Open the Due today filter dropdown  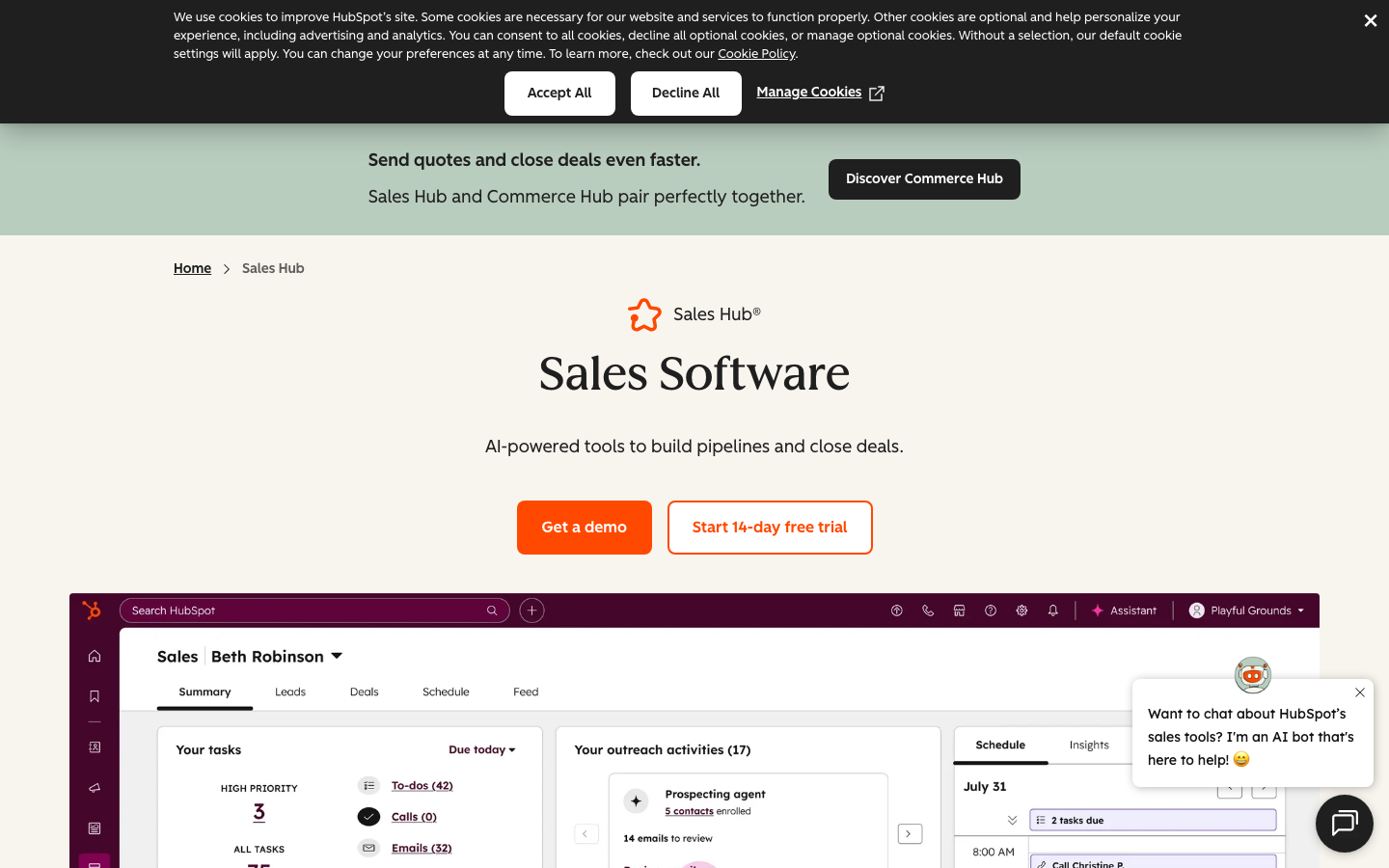[482, 749]
